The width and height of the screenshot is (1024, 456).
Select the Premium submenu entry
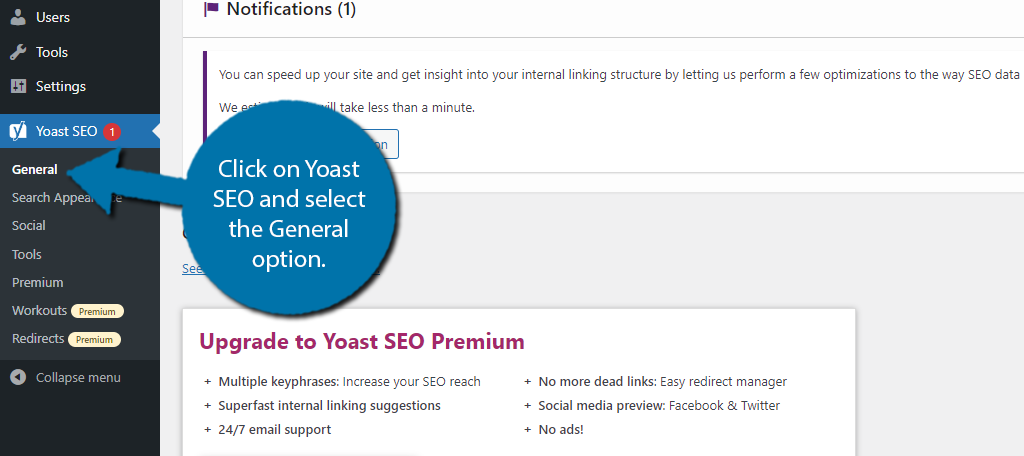pyautogui.click(x=37, y=283)
